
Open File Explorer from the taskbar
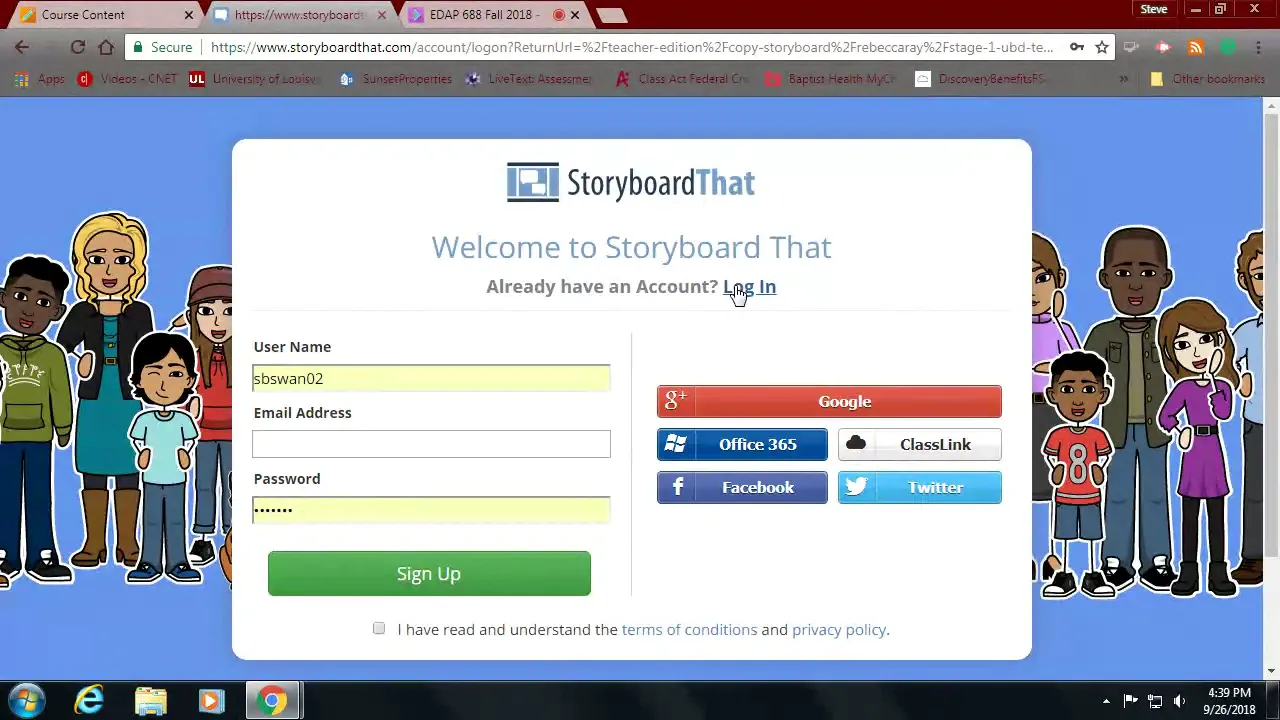(x=150, y=701)
